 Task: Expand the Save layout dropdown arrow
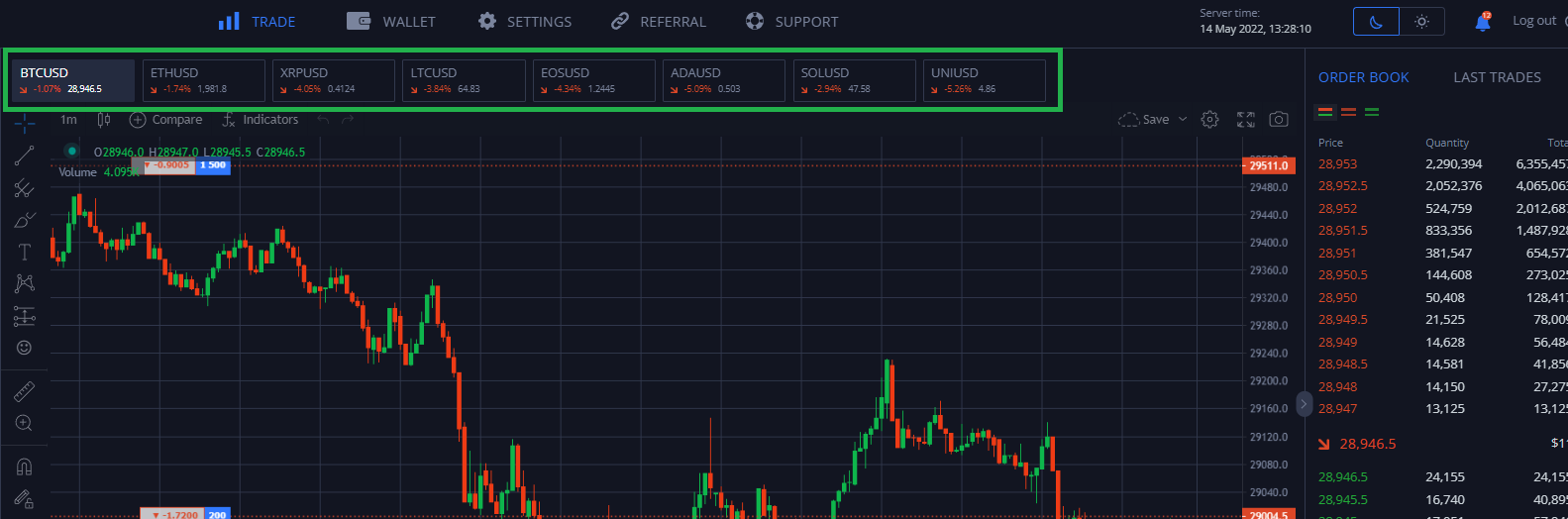pos(1183,120)
